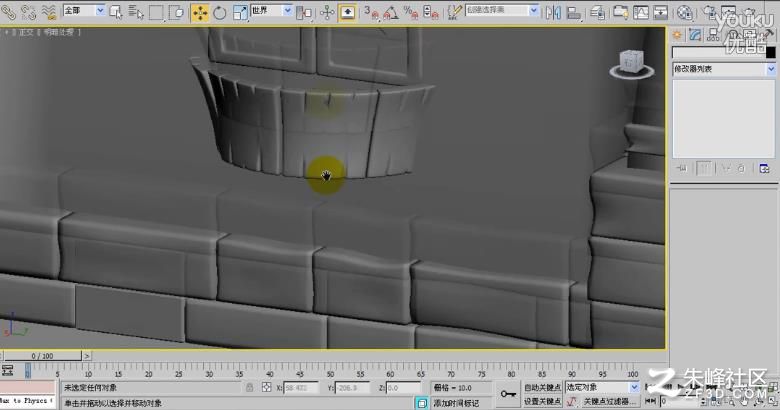780x410 pixels.
Task: Open Select by Name list
Action: 136,12
